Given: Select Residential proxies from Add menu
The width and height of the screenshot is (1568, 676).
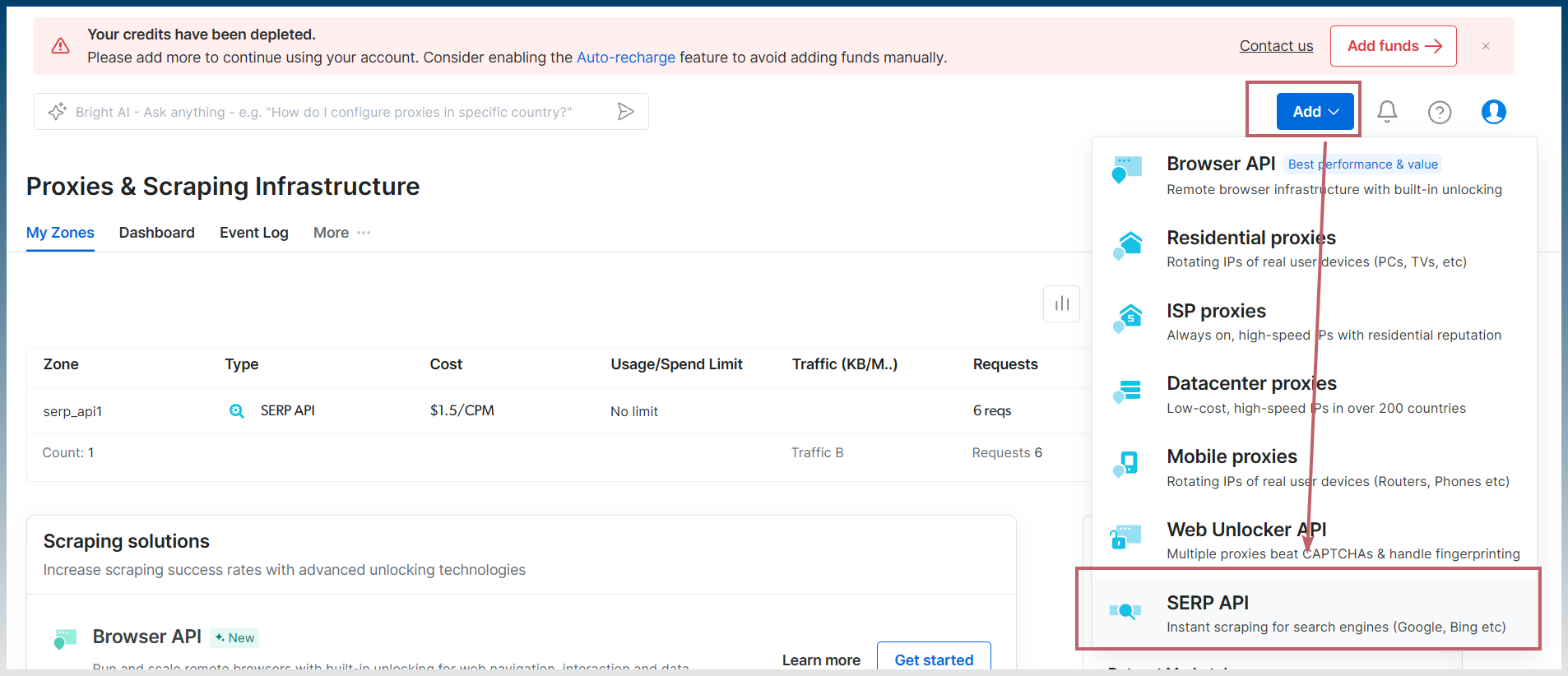Looking at the screenshot, I should tap(1315, 248).
